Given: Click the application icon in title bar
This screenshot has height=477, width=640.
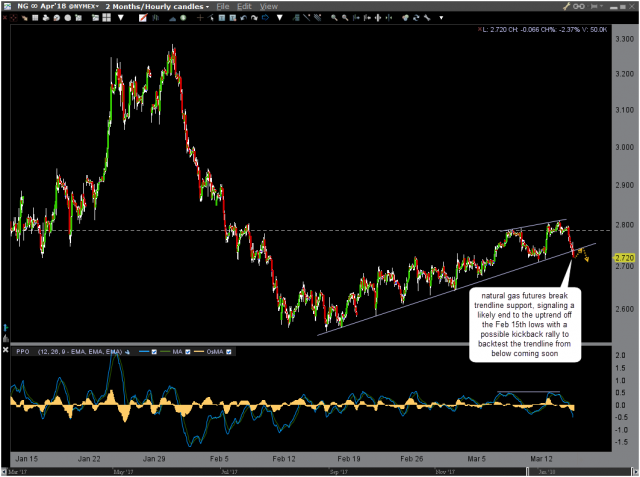Looking at the screenshot, I should [7, 7].
